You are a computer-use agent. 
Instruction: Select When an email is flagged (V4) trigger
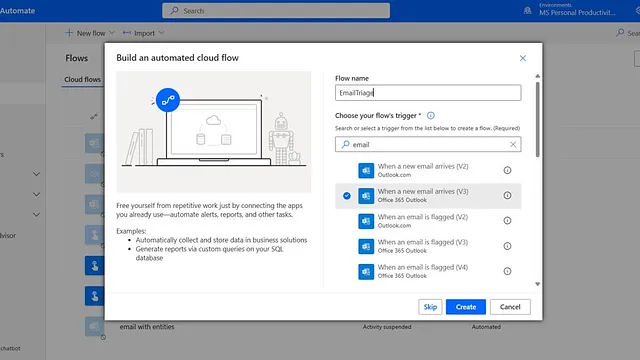(x=428, y=271)
